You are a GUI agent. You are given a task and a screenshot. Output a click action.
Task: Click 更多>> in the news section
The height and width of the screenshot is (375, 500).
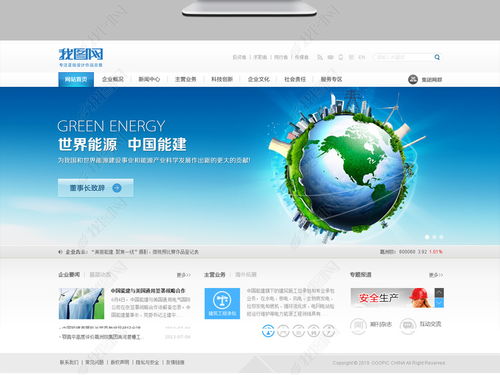click(184, 275)
